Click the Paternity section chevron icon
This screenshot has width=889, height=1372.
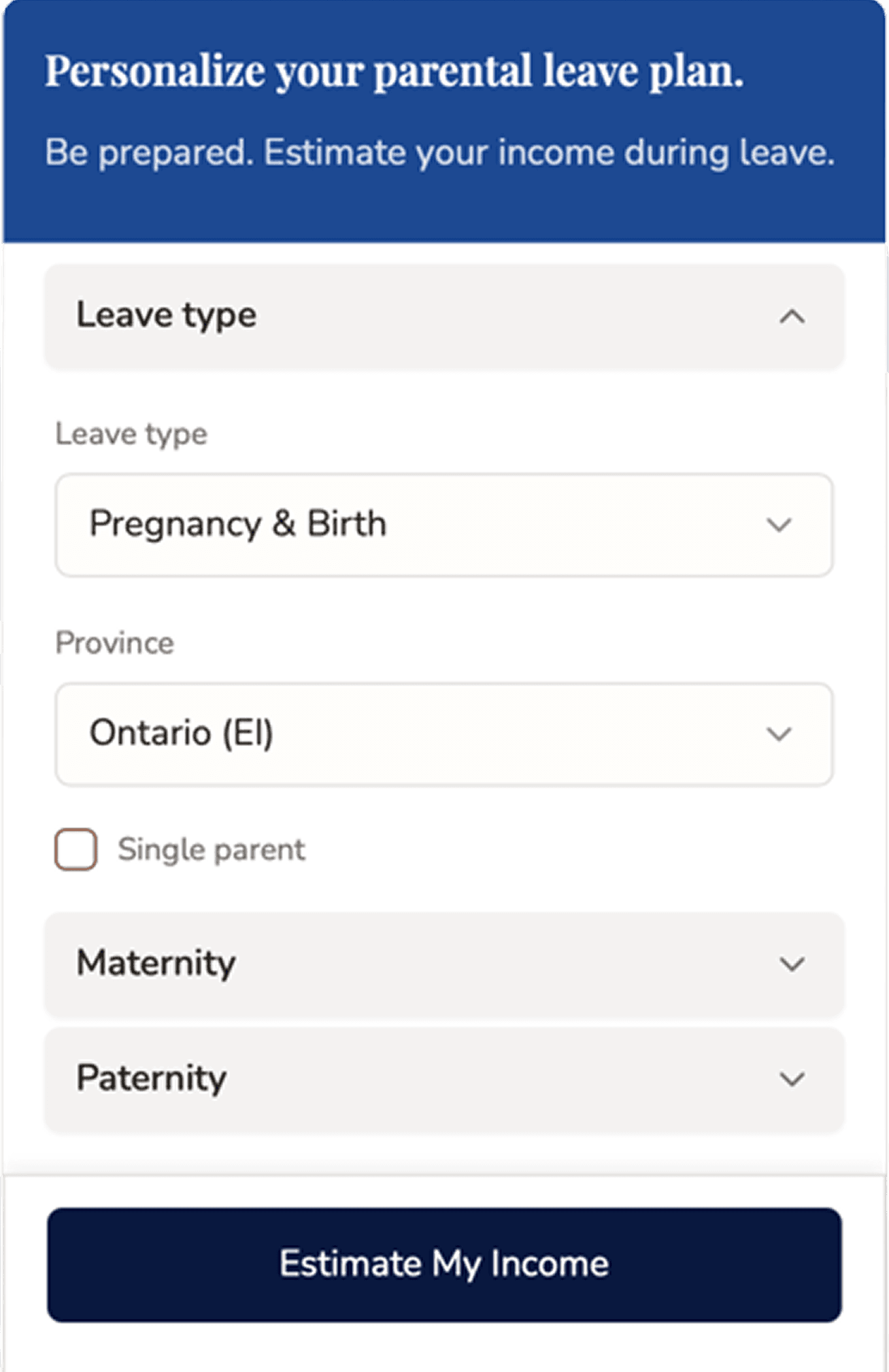pos(792,1079)
